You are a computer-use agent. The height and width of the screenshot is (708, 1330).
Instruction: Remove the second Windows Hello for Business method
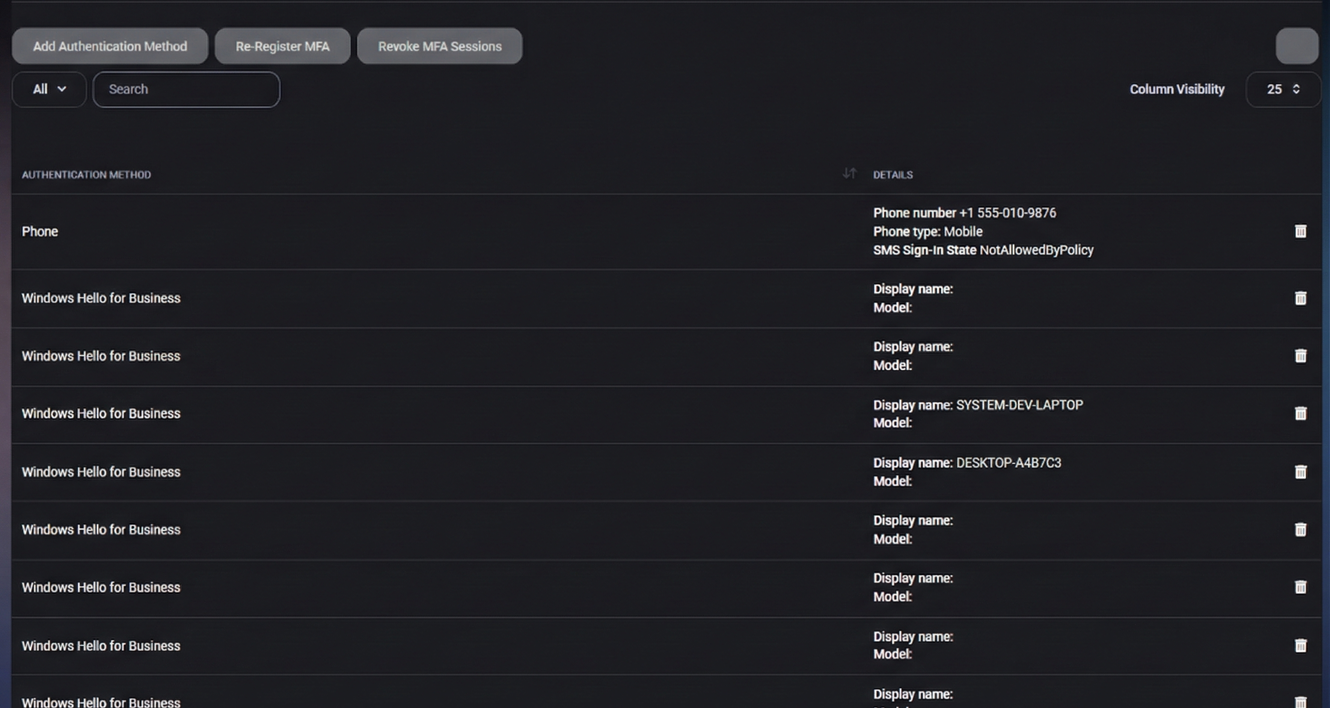click(1300, 355)
